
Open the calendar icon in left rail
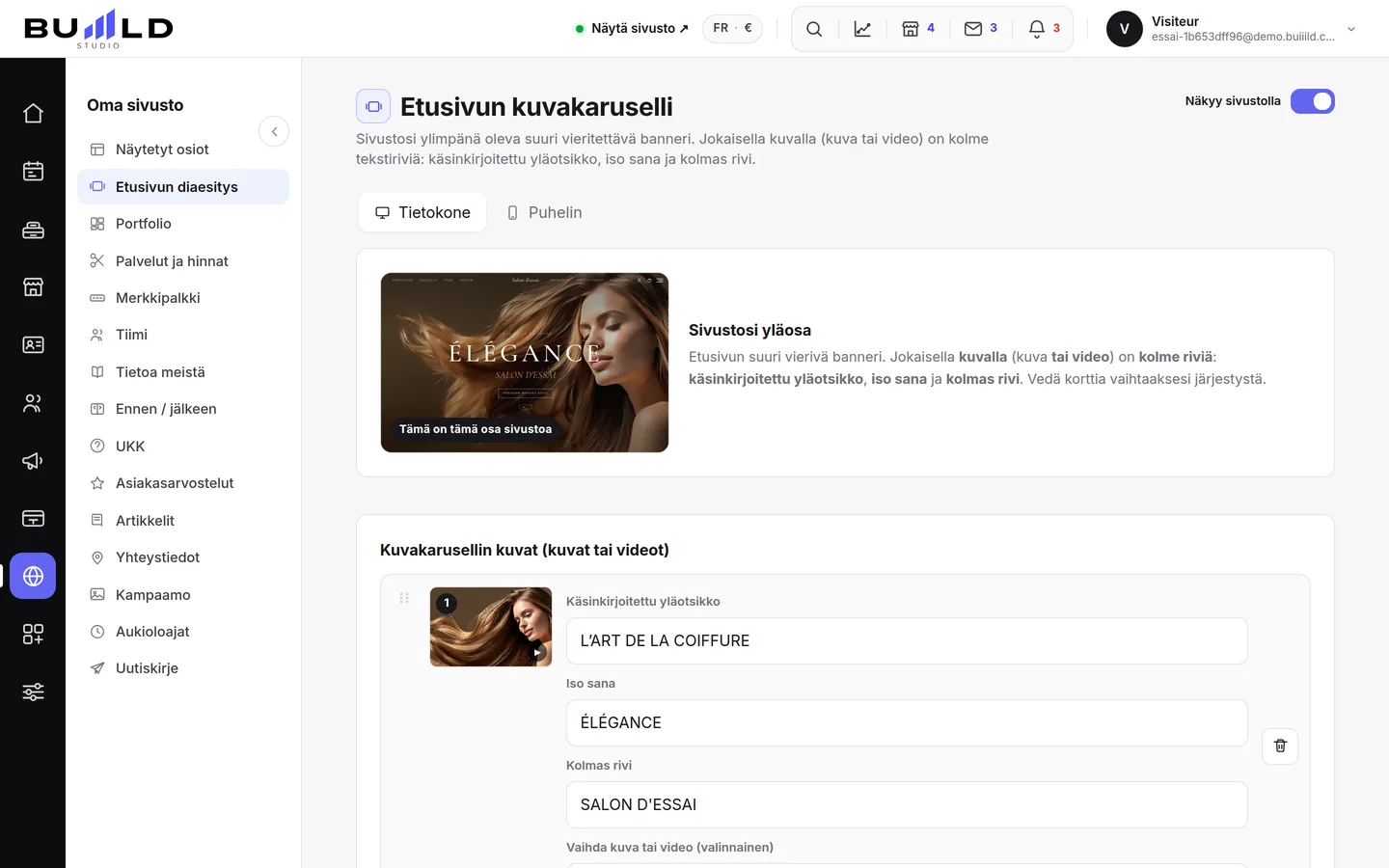[33, 172]
